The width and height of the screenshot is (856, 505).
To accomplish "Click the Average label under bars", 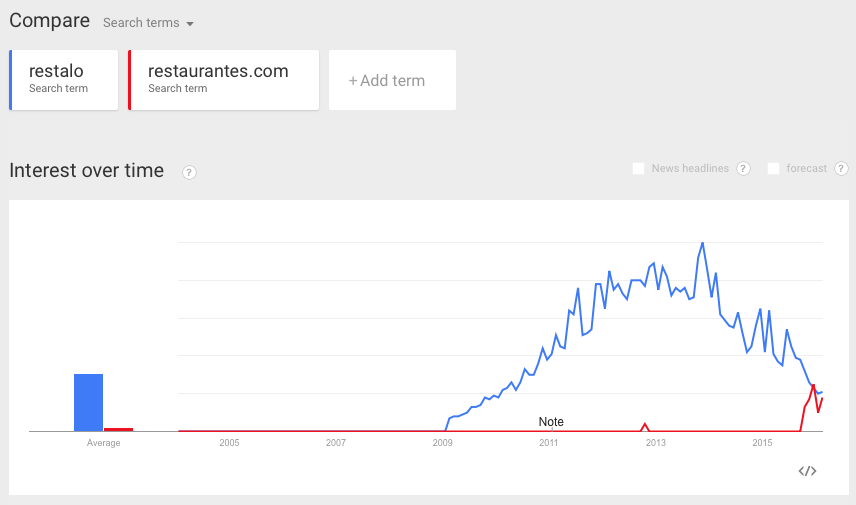I will 103,443.
